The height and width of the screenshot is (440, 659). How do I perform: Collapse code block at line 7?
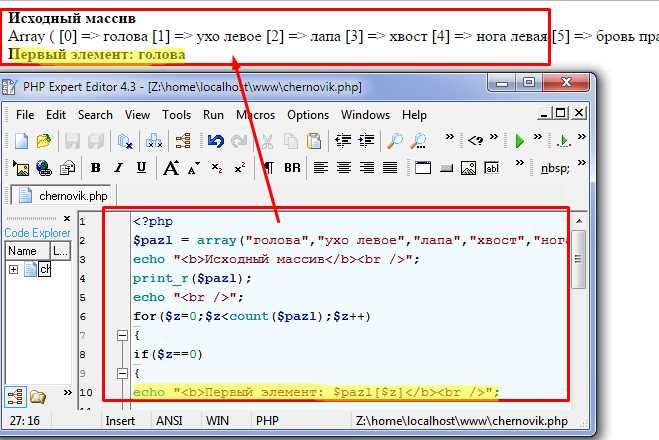[122, 335]
